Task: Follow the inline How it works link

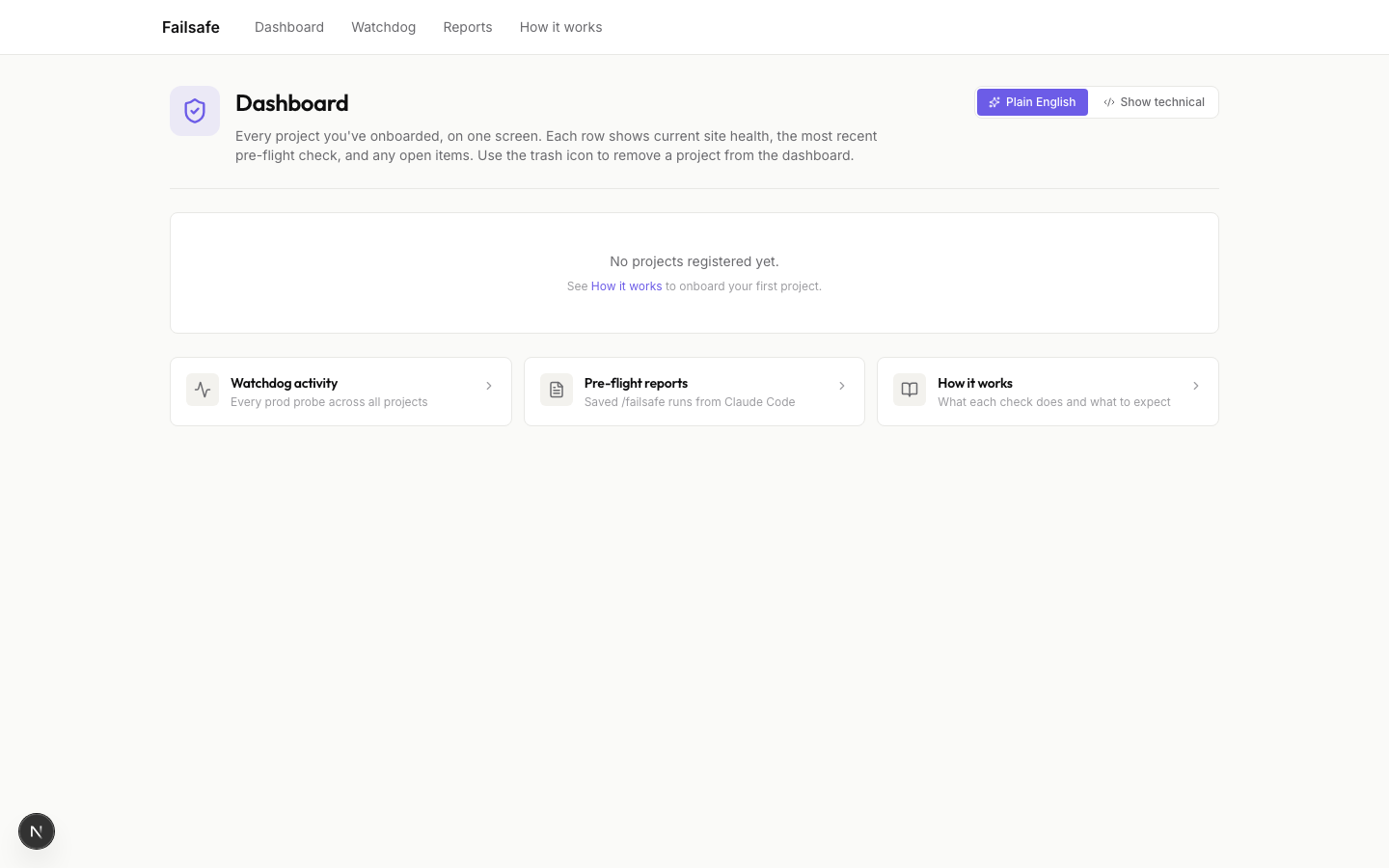Action: pos(626,286)
